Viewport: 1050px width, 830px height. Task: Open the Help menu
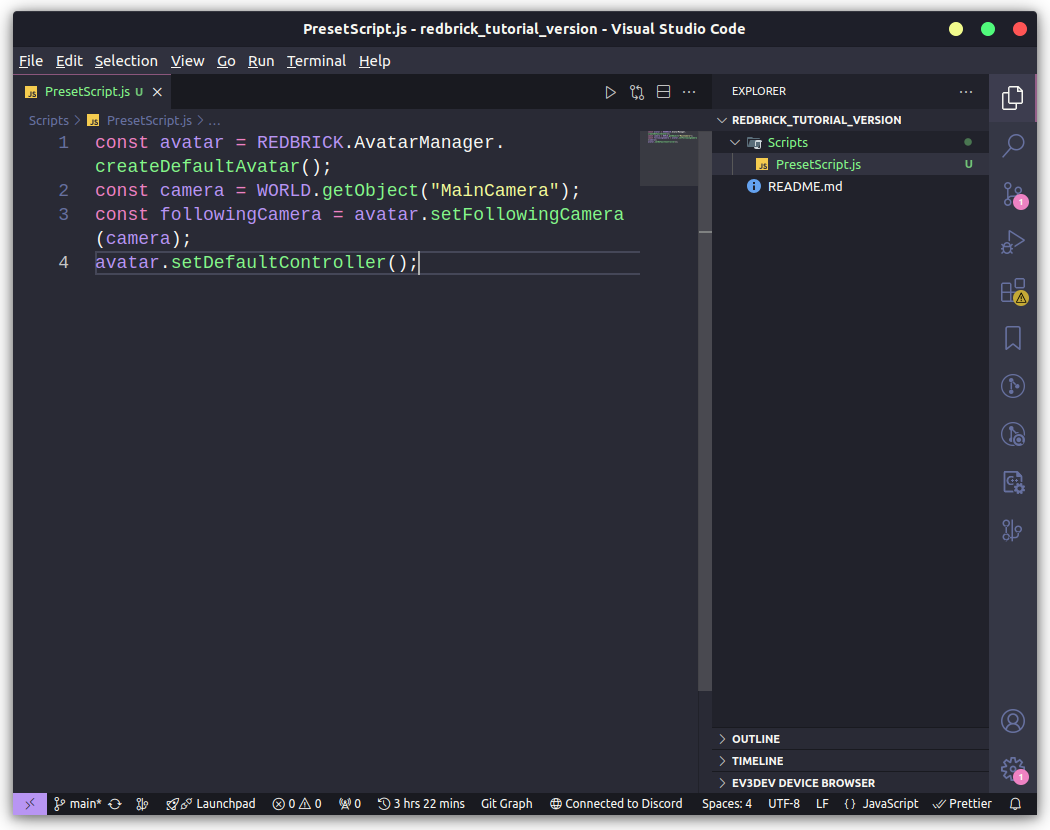coord(374,61)
